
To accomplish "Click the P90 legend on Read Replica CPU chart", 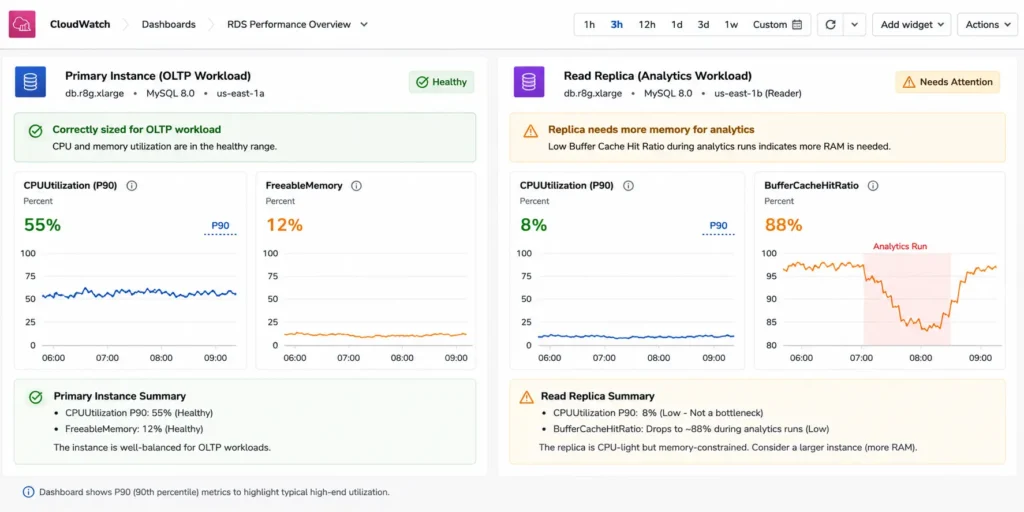I will click(x=718, y=228).
